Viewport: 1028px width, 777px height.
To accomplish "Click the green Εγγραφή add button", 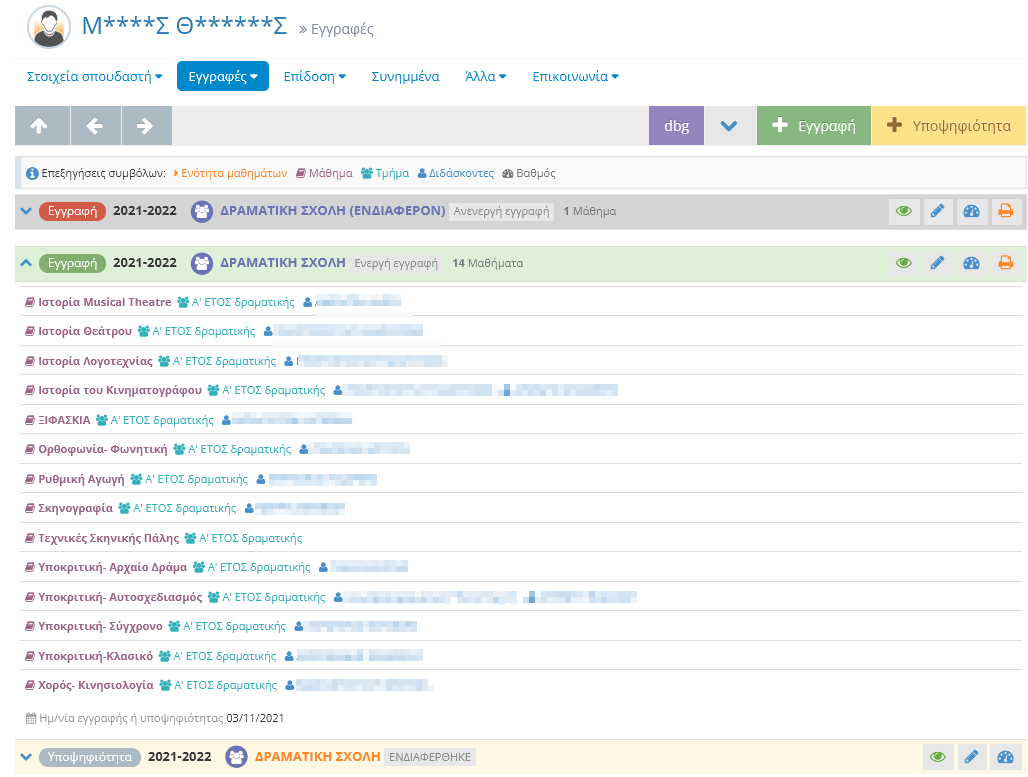I will click(814, 126).
